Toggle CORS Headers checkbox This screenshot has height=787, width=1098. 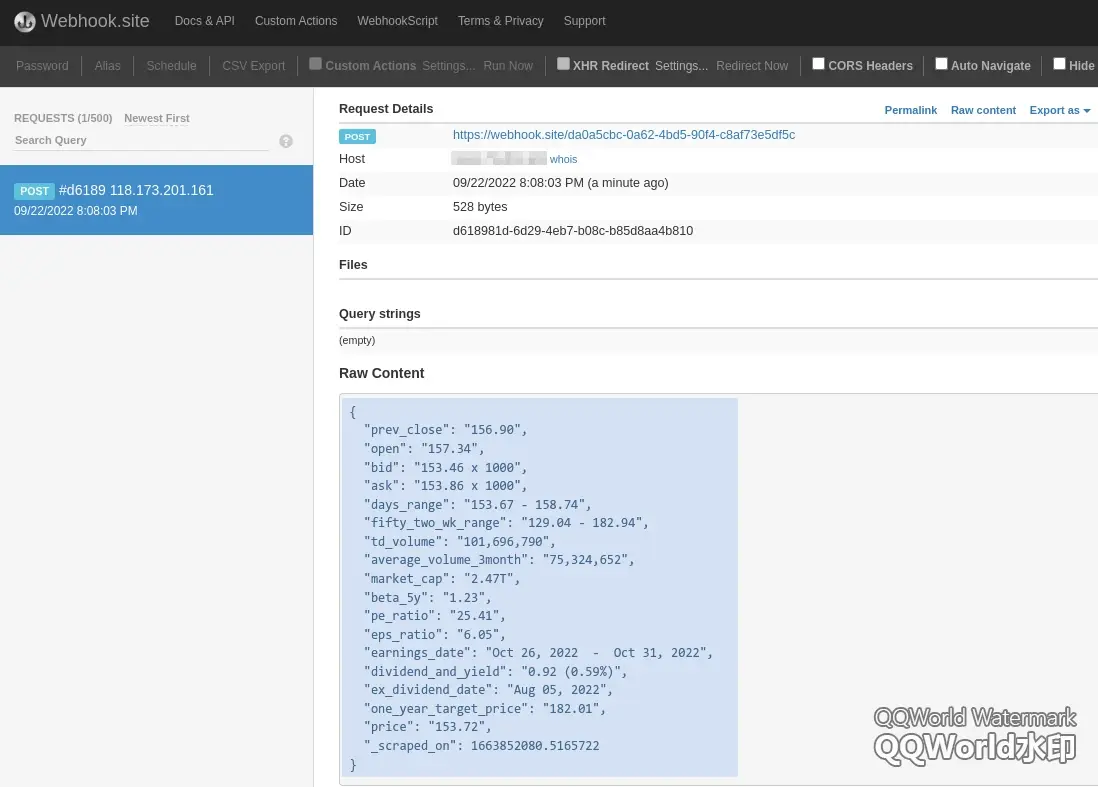(818, 64)
